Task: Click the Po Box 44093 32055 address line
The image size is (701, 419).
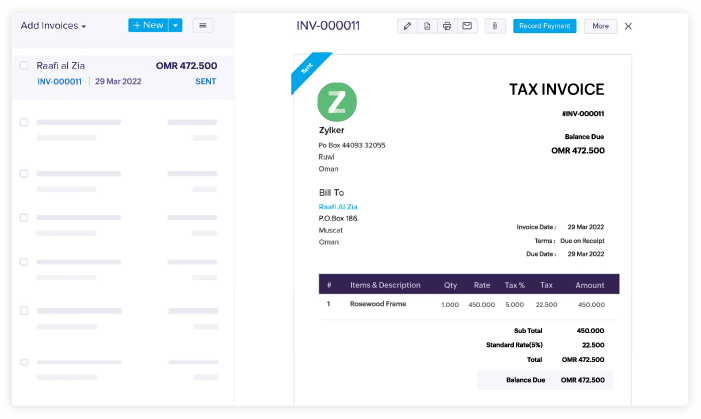Action: point(352,145)
